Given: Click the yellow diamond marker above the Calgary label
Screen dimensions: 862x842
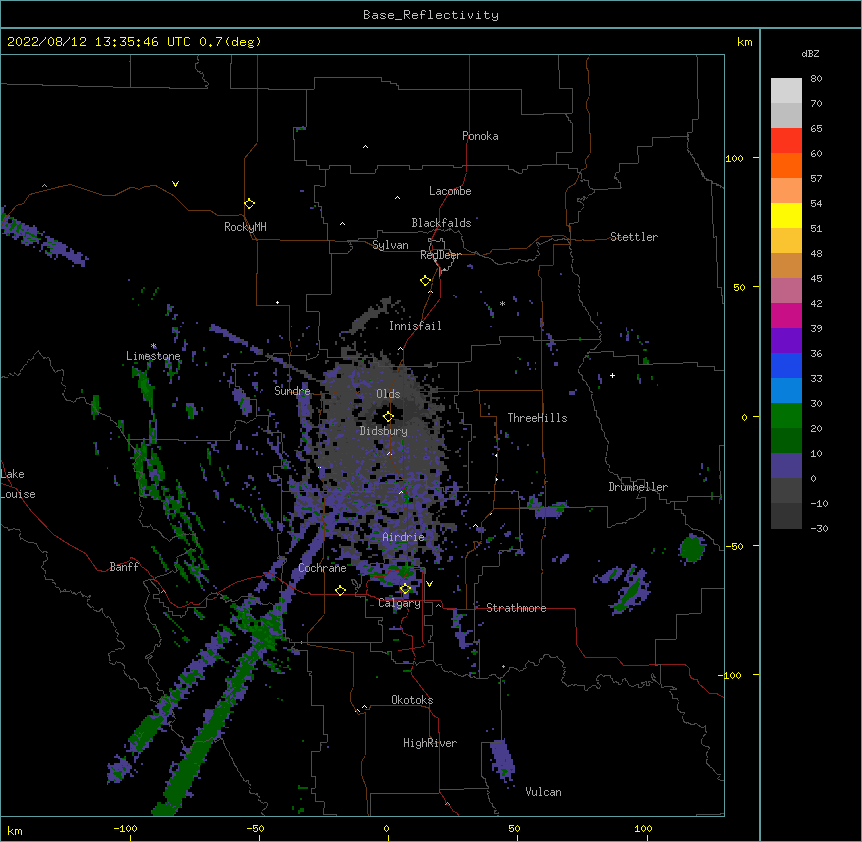Looking at the screenshot, I should point(405,589).
